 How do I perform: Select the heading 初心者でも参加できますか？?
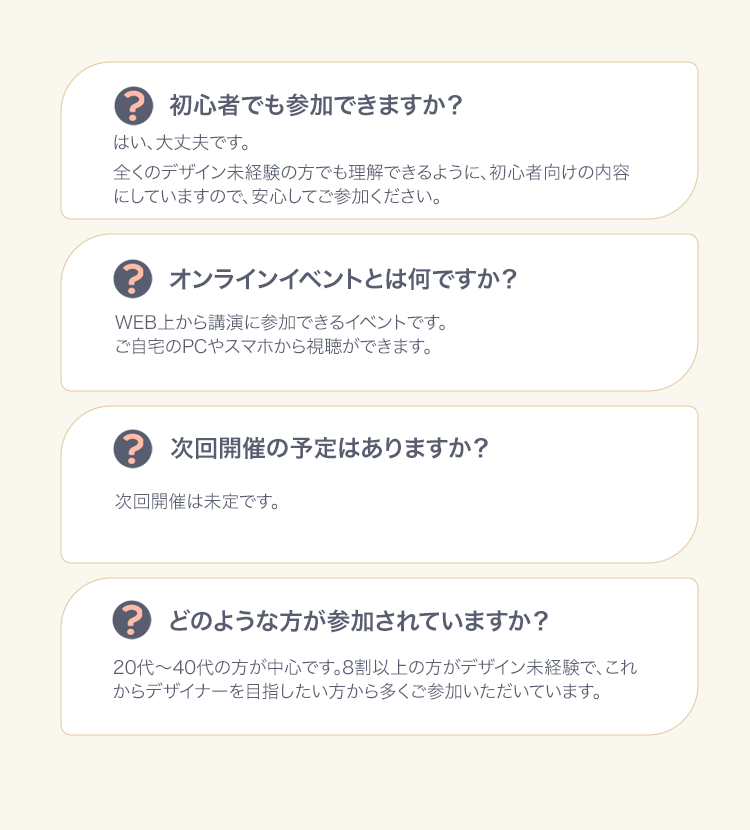coord(316,105)
